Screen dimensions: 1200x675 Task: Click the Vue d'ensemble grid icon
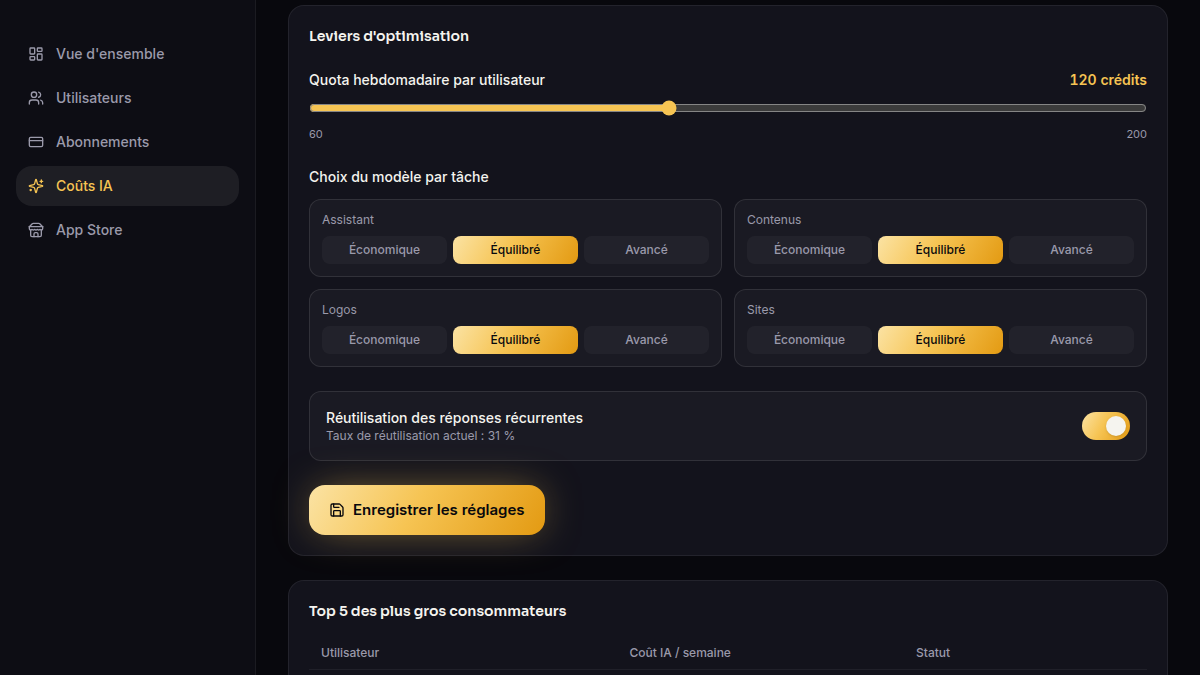pyautogui.click(x=36, y=54)
